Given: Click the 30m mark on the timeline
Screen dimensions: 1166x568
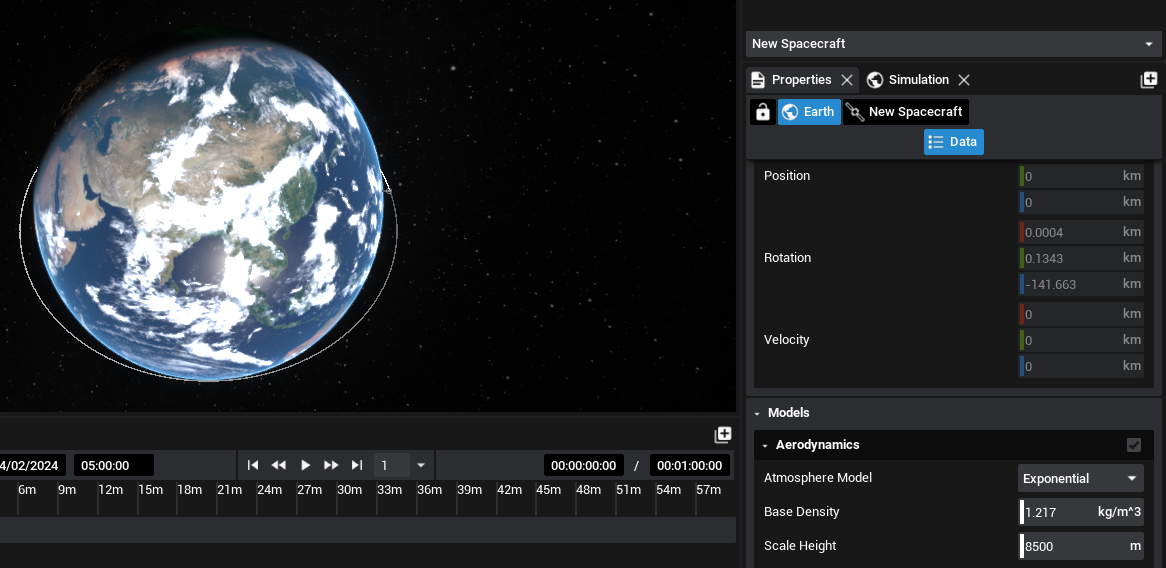Looking at the screenshot, I should point(349,490).
